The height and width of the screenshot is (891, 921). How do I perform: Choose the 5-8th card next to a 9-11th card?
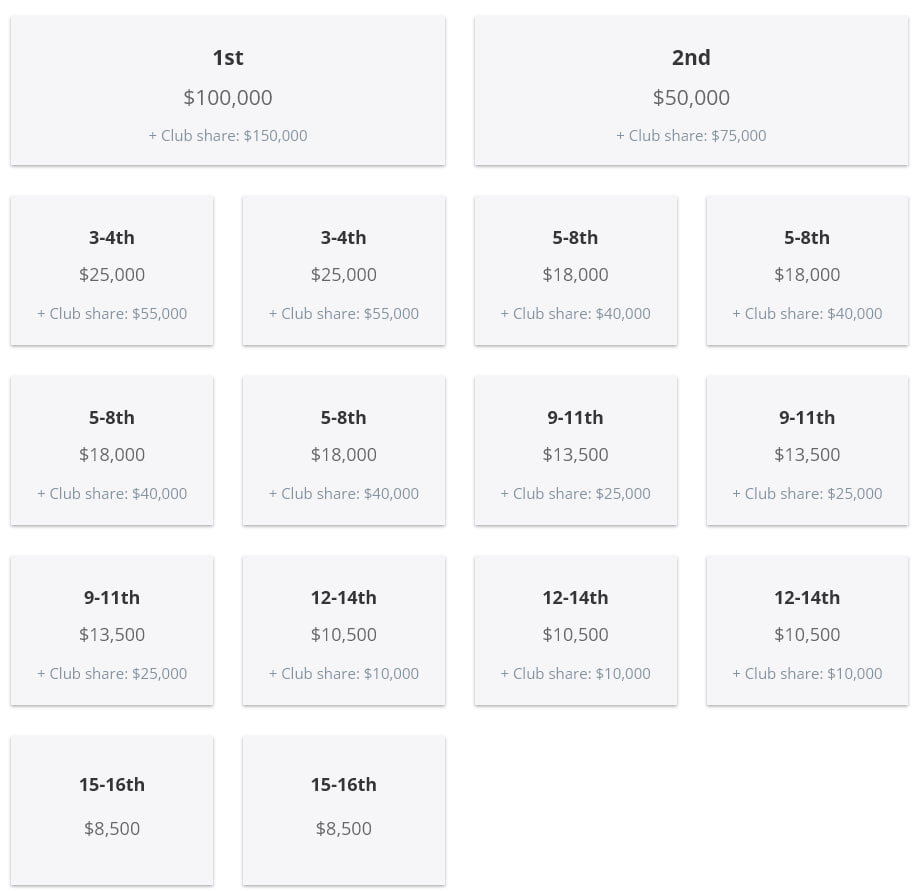click(x=344, y=450)
